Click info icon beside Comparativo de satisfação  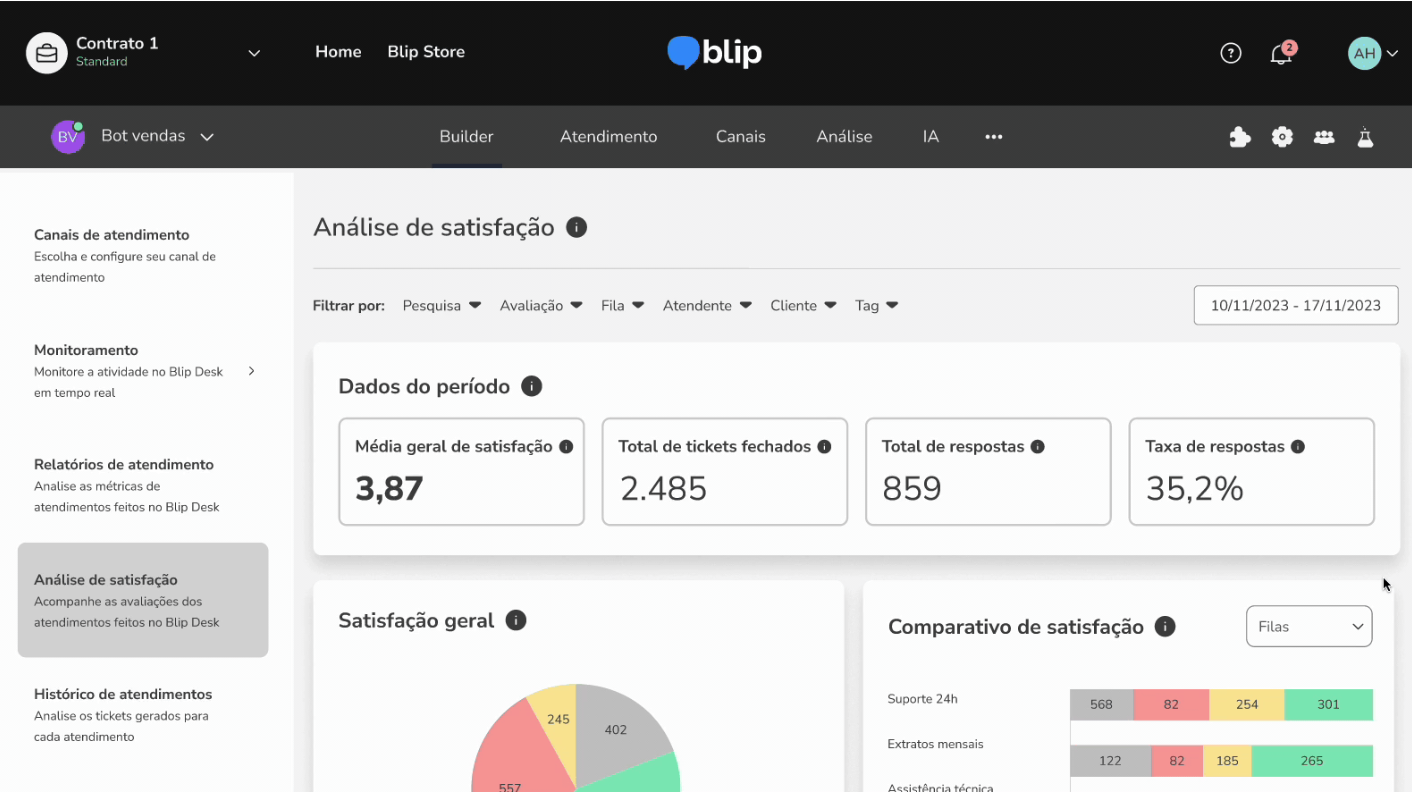(x=1165, y=627)
